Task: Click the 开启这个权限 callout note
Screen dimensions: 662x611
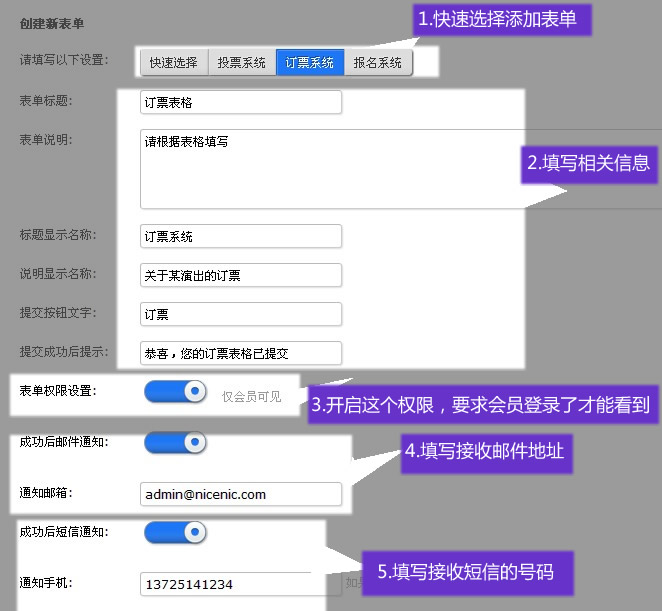Action: tap(482, 405)
